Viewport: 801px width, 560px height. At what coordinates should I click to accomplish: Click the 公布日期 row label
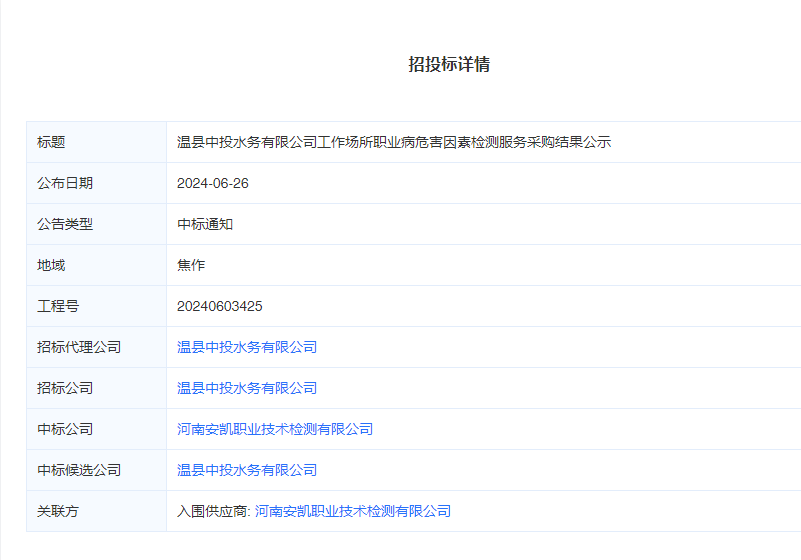tap(65, 183)
